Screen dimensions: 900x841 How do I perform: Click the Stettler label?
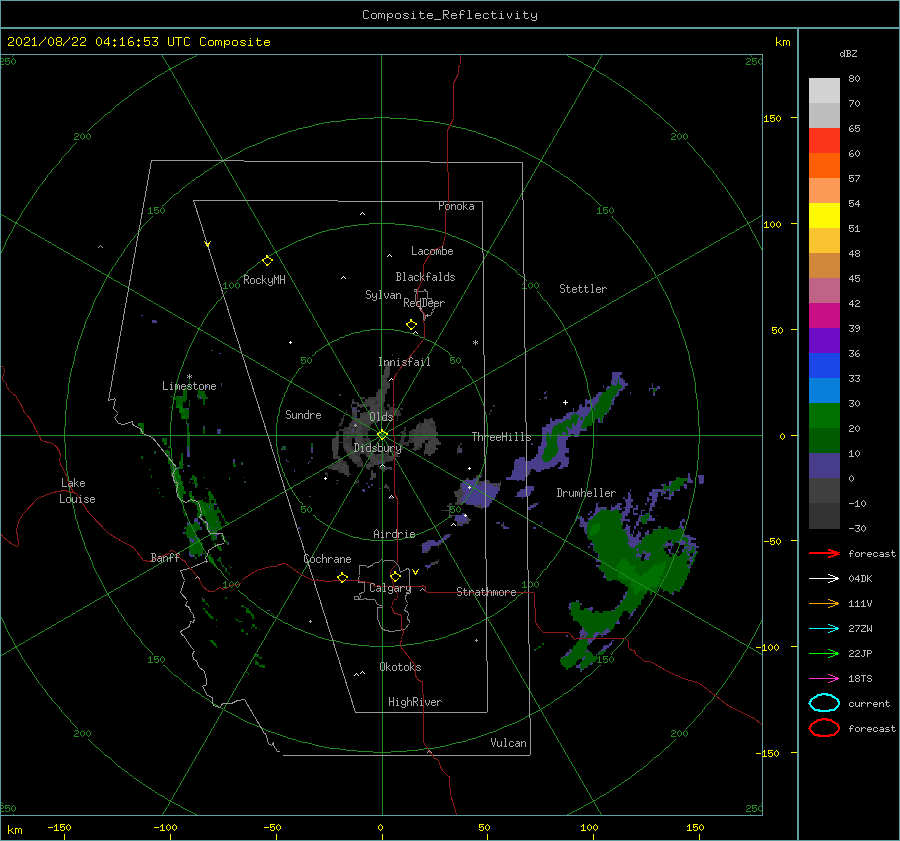[583, 289]
